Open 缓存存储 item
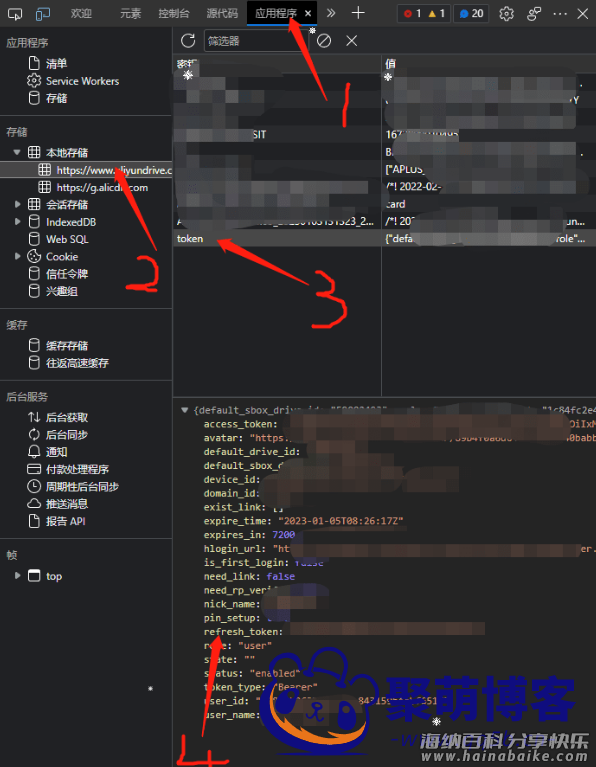The width and height of the screenshot is (596, 767). coord(67,346)
